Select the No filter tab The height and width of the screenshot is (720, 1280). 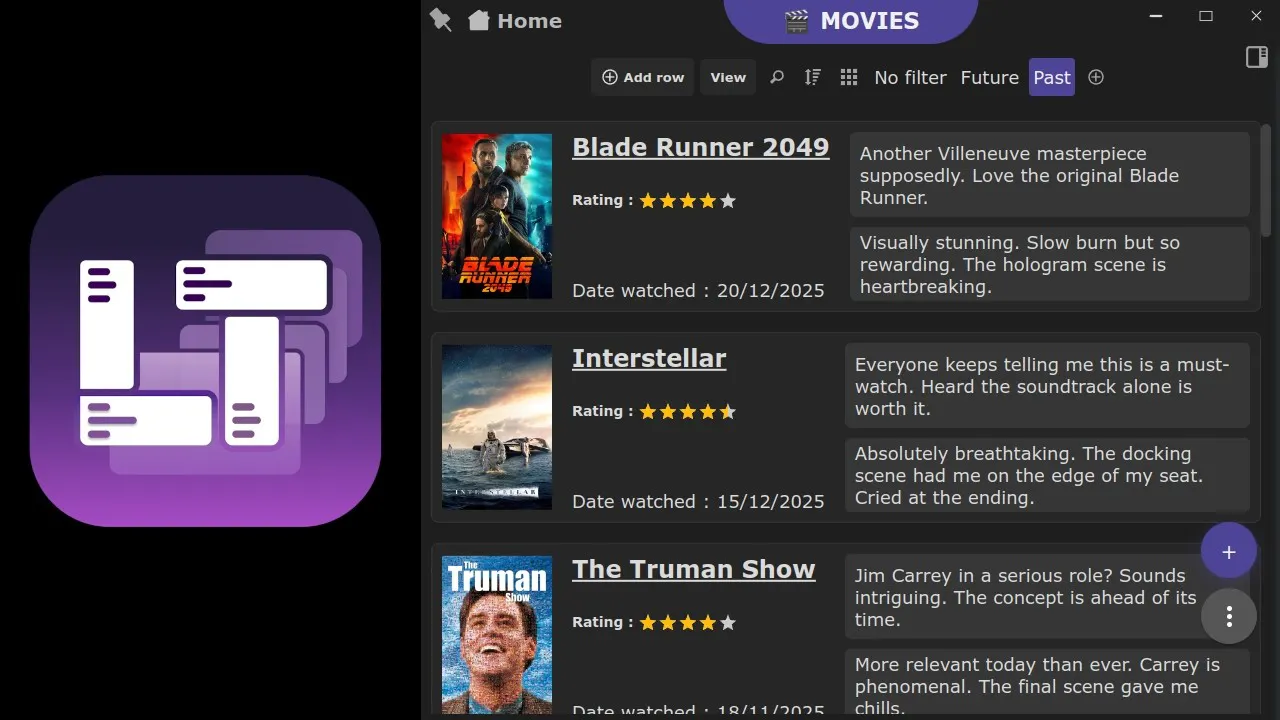(x=910, y=77)
